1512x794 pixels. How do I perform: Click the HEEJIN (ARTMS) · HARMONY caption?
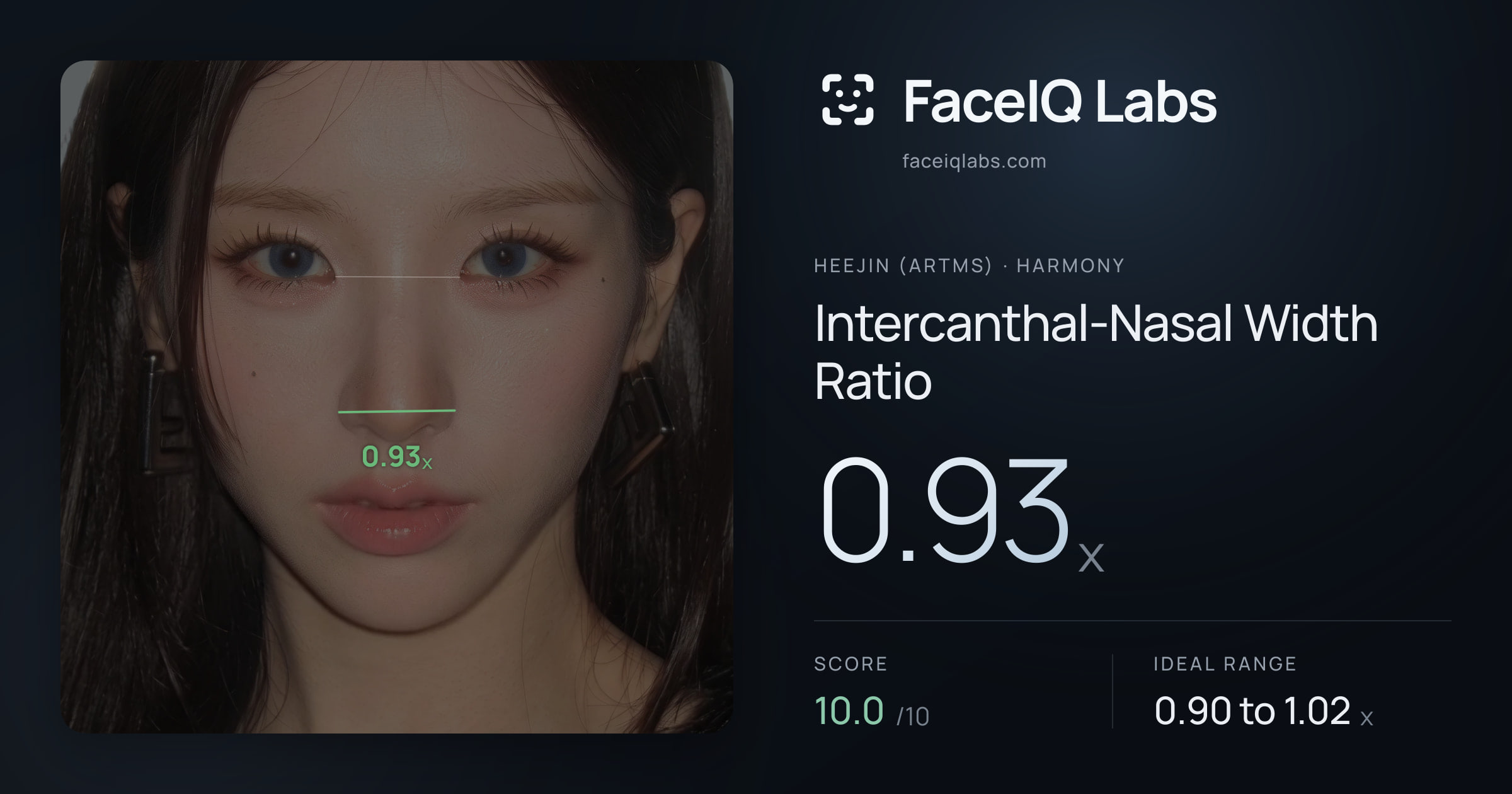(969, 265)
